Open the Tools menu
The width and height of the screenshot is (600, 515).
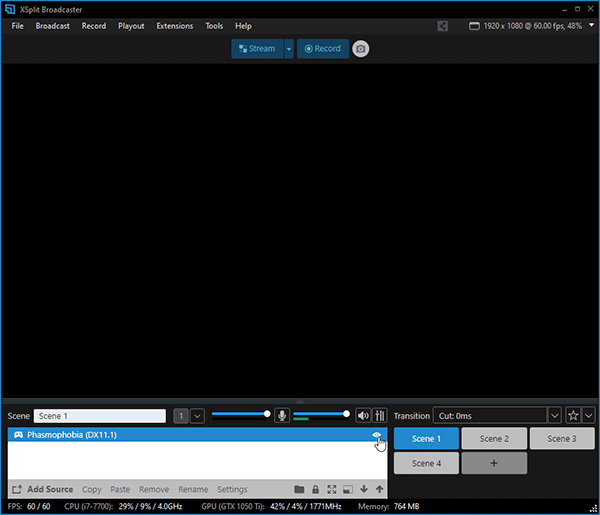click(x=214, y=26)
